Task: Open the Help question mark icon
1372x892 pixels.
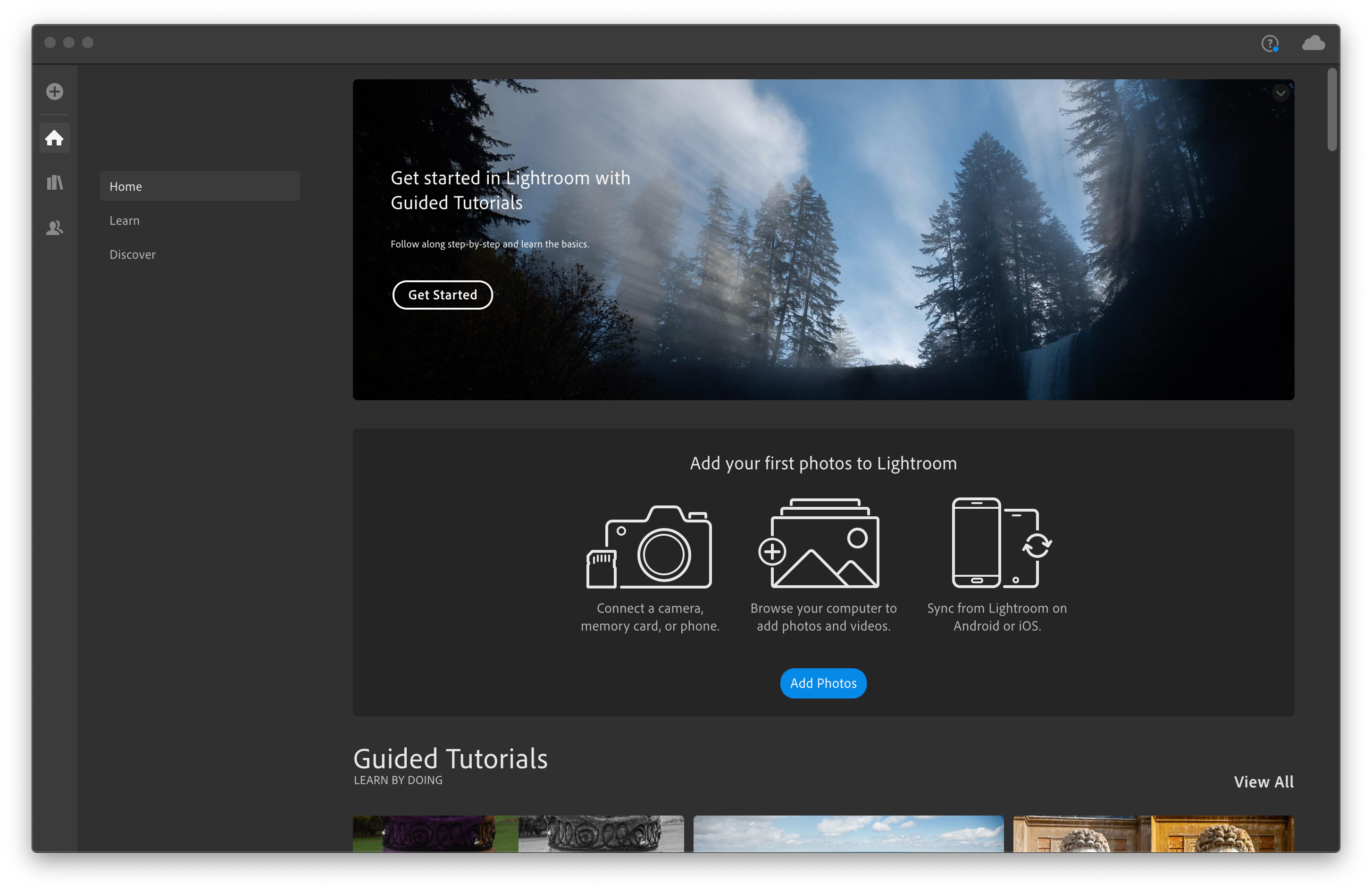Action: pos(1270,43)
